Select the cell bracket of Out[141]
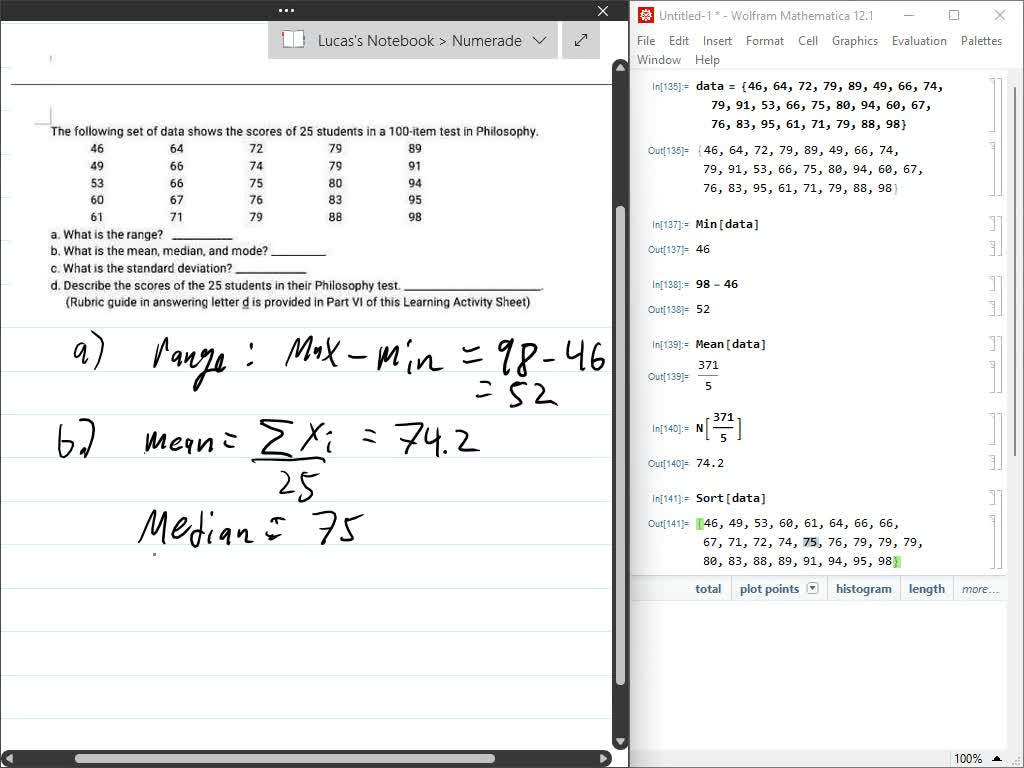This screenshot has height=768, width=1024. pyautogui.click(x=993, y=540)
